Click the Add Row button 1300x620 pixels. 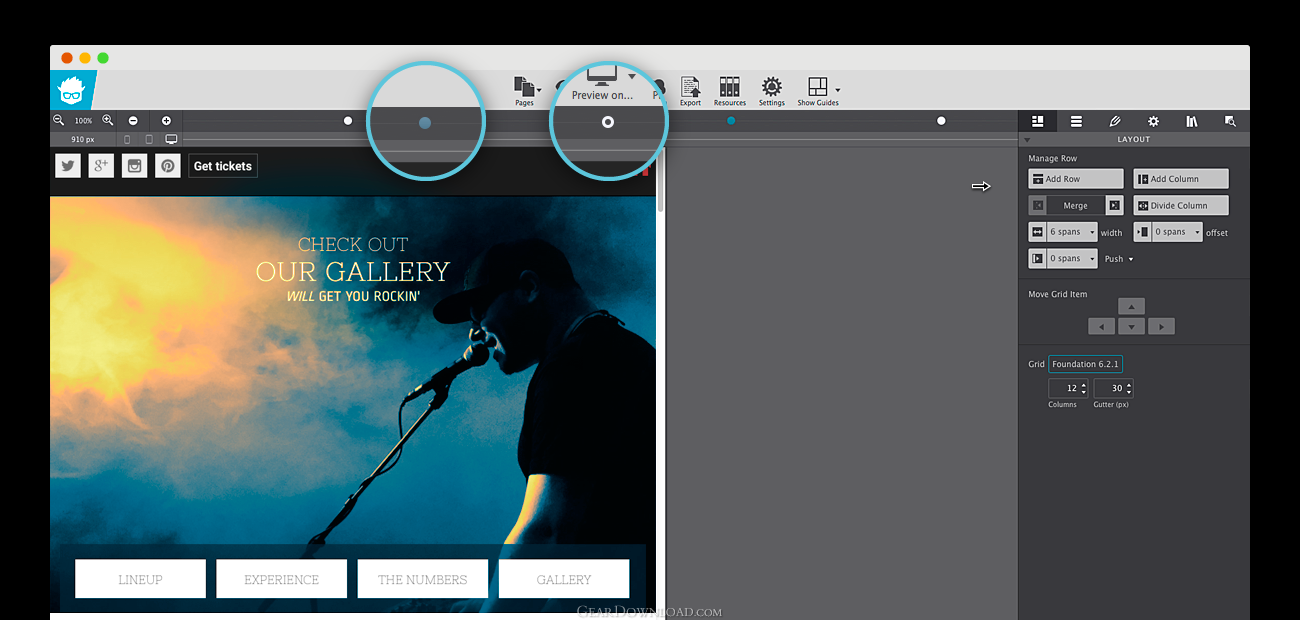click(x=1076, y=179)
